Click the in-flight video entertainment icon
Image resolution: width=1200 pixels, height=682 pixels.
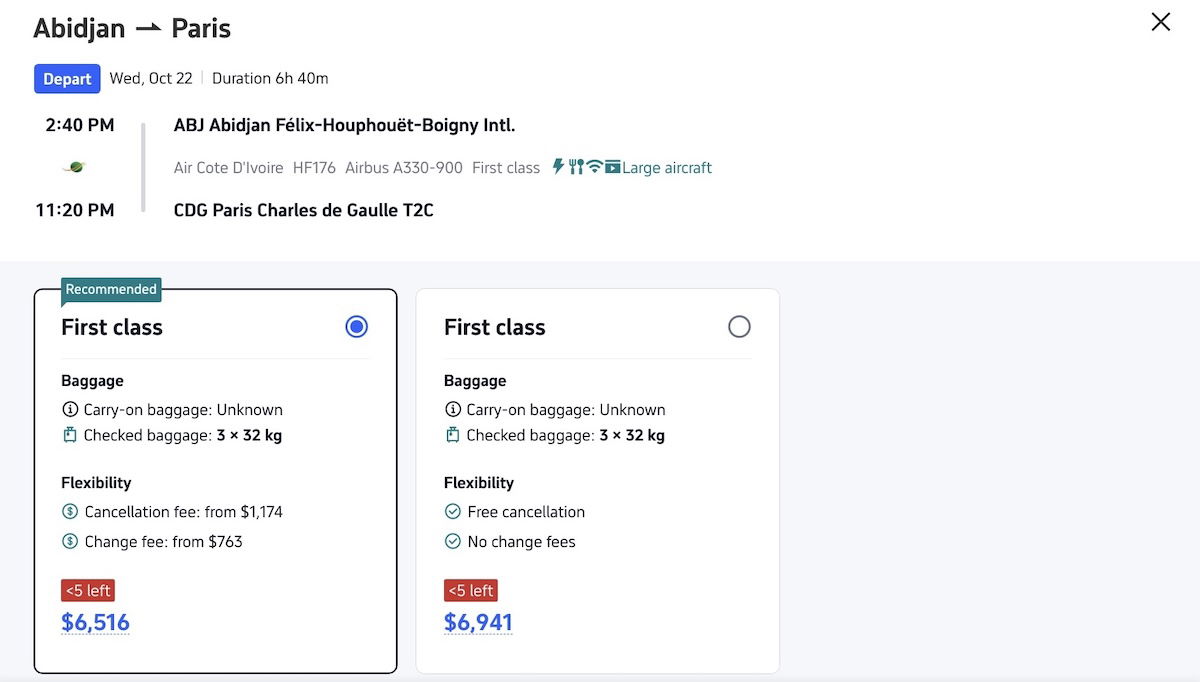[612, 167]
